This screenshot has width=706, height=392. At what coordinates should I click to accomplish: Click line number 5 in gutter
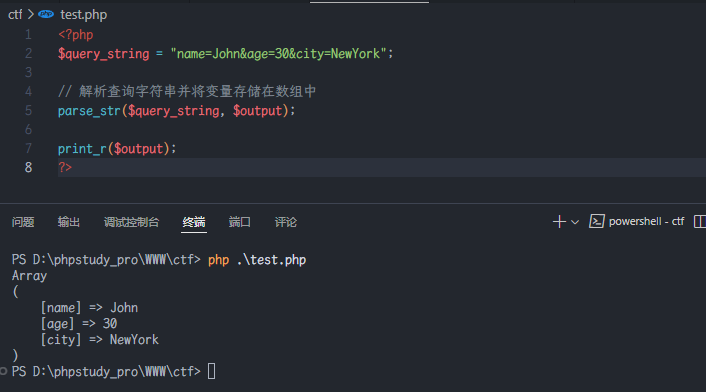(x=28, y=110)
